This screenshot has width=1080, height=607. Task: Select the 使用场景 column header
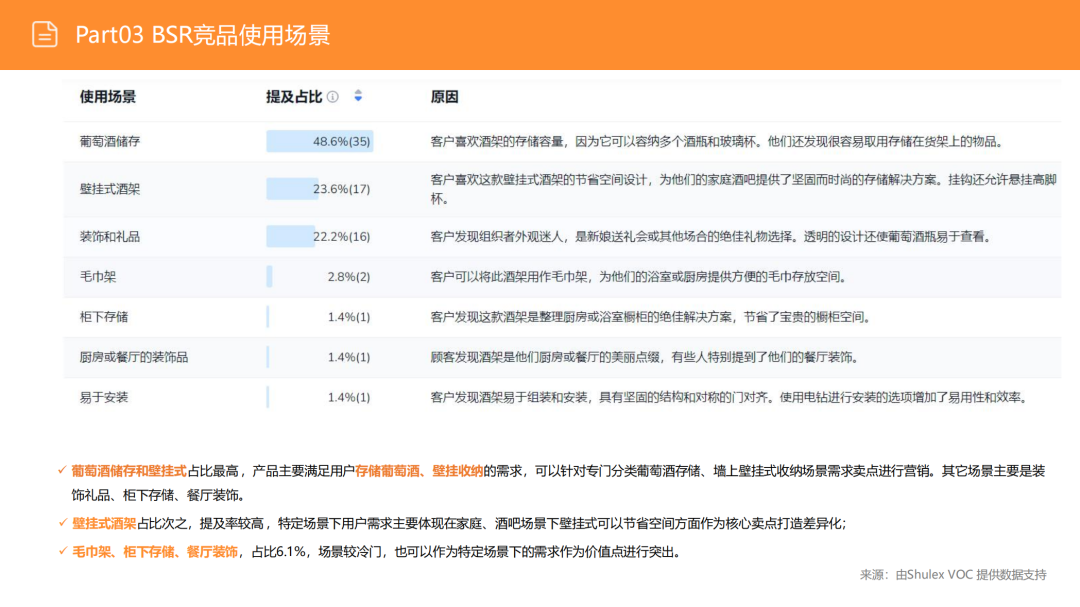107,96
